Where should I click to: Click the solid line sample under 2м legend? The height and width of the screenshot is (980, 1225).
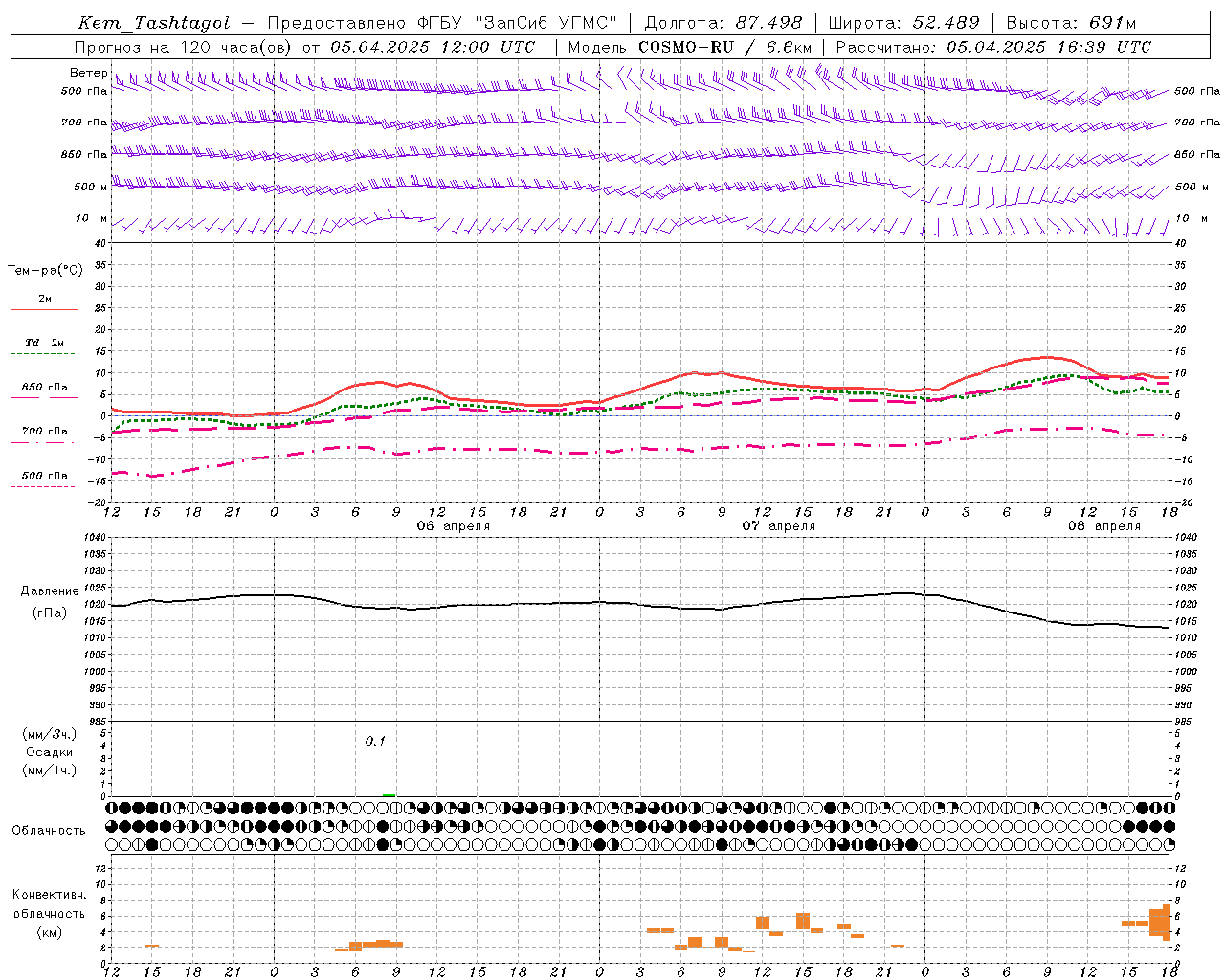click(44, 310)
